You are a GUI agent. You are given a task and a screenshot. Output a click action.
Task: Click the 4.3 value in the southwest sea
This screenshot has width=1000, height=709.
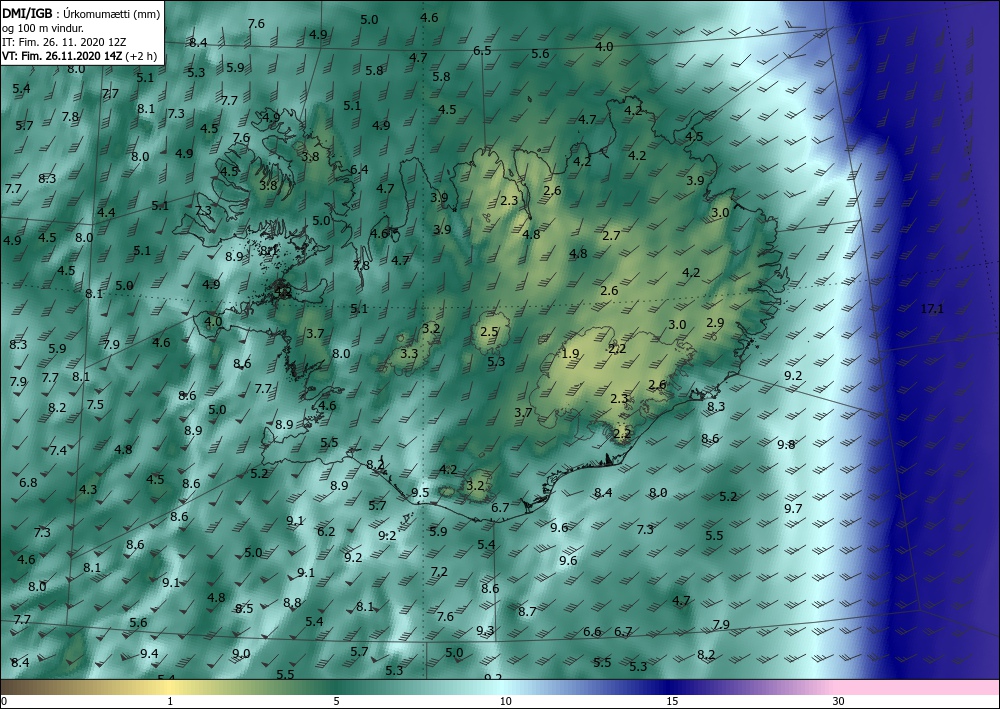pyautogui.click(x=88, y=490)
